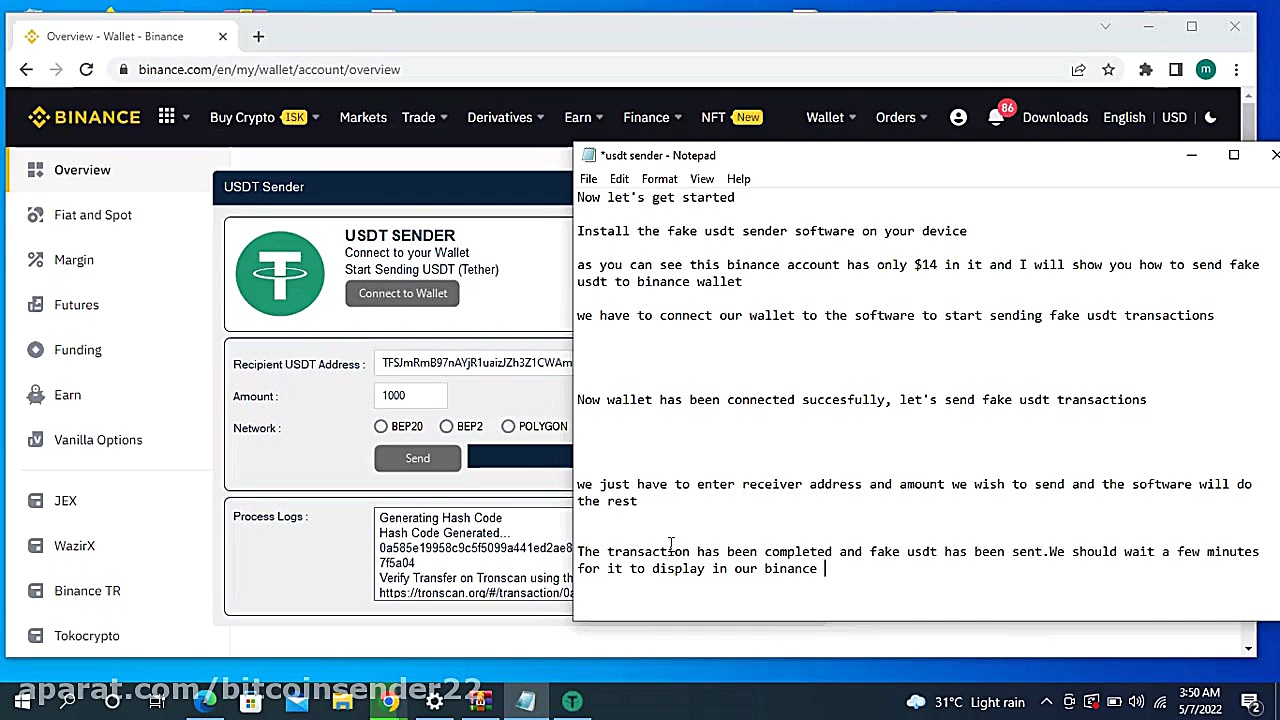Viewport: 1280px width, 720px height.
Task: Click the browser address bar URL
Action: pyautogui.click(x=269, y=69)
